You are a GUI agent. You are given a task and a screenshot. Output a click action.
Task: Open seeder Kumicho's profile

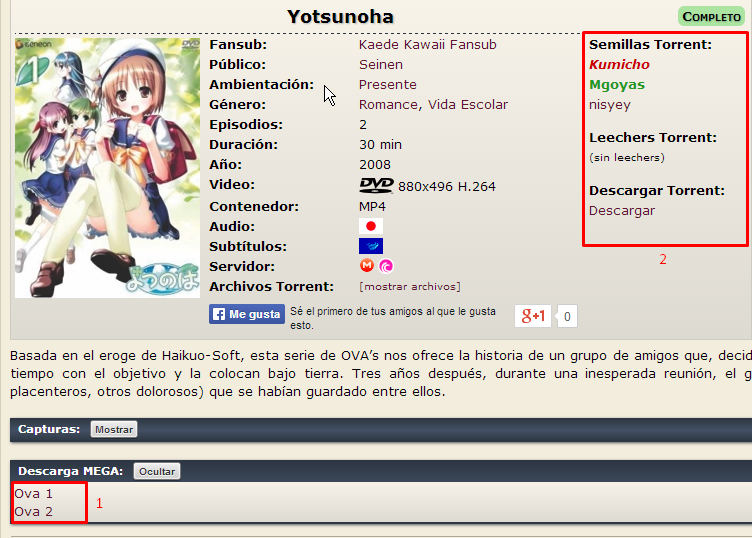click(619, 65)
